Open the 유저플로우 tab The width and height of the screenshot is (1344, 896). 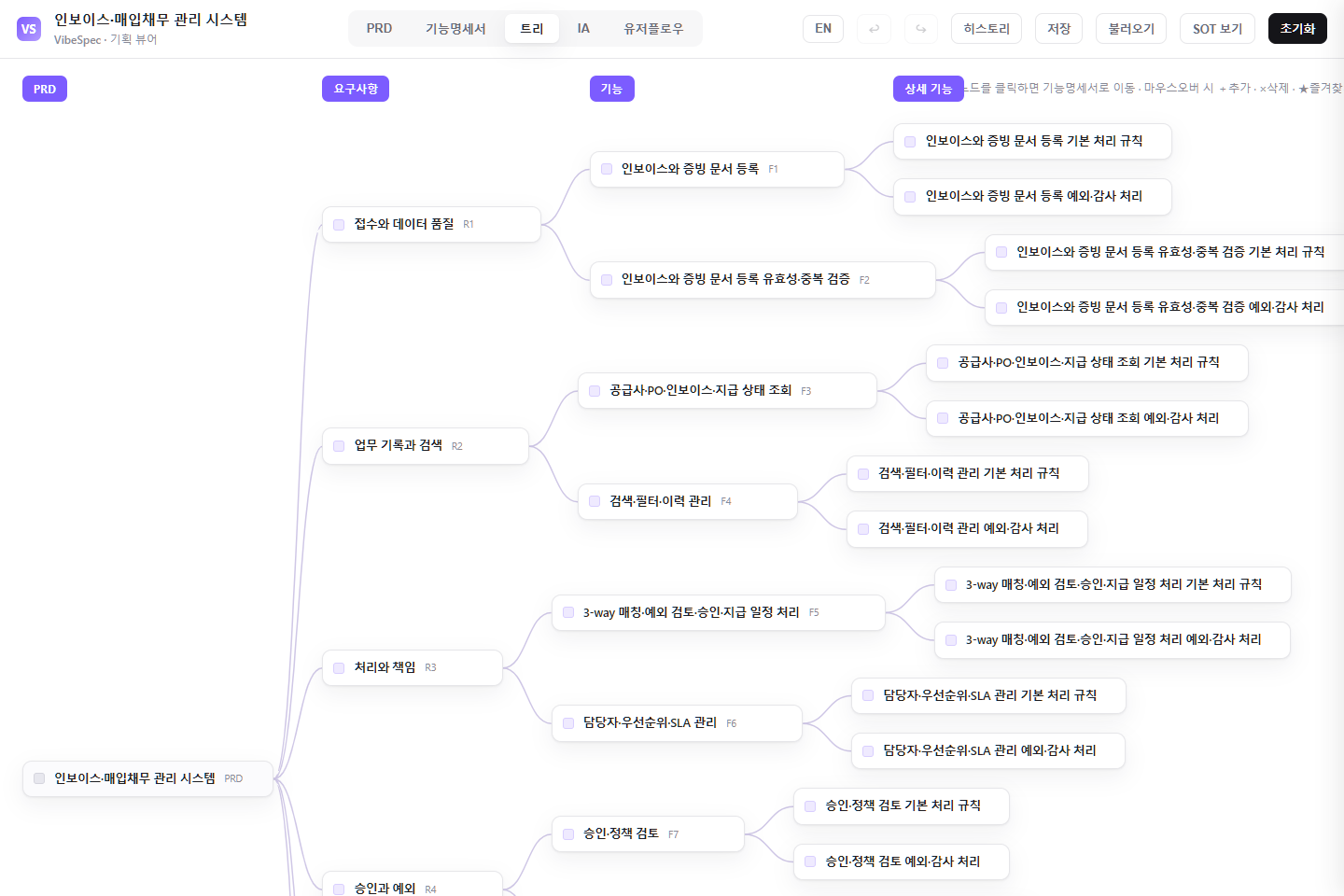(653, 29)
